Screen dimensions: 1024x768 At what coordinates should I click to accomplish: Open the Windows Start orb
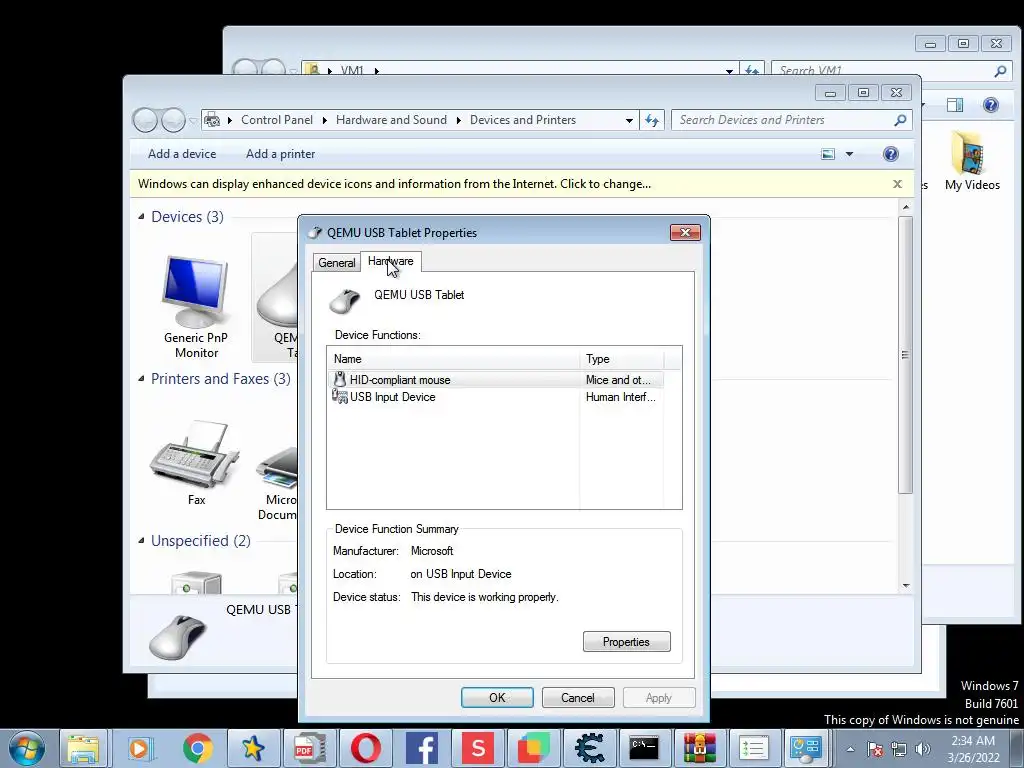(27, 748)
